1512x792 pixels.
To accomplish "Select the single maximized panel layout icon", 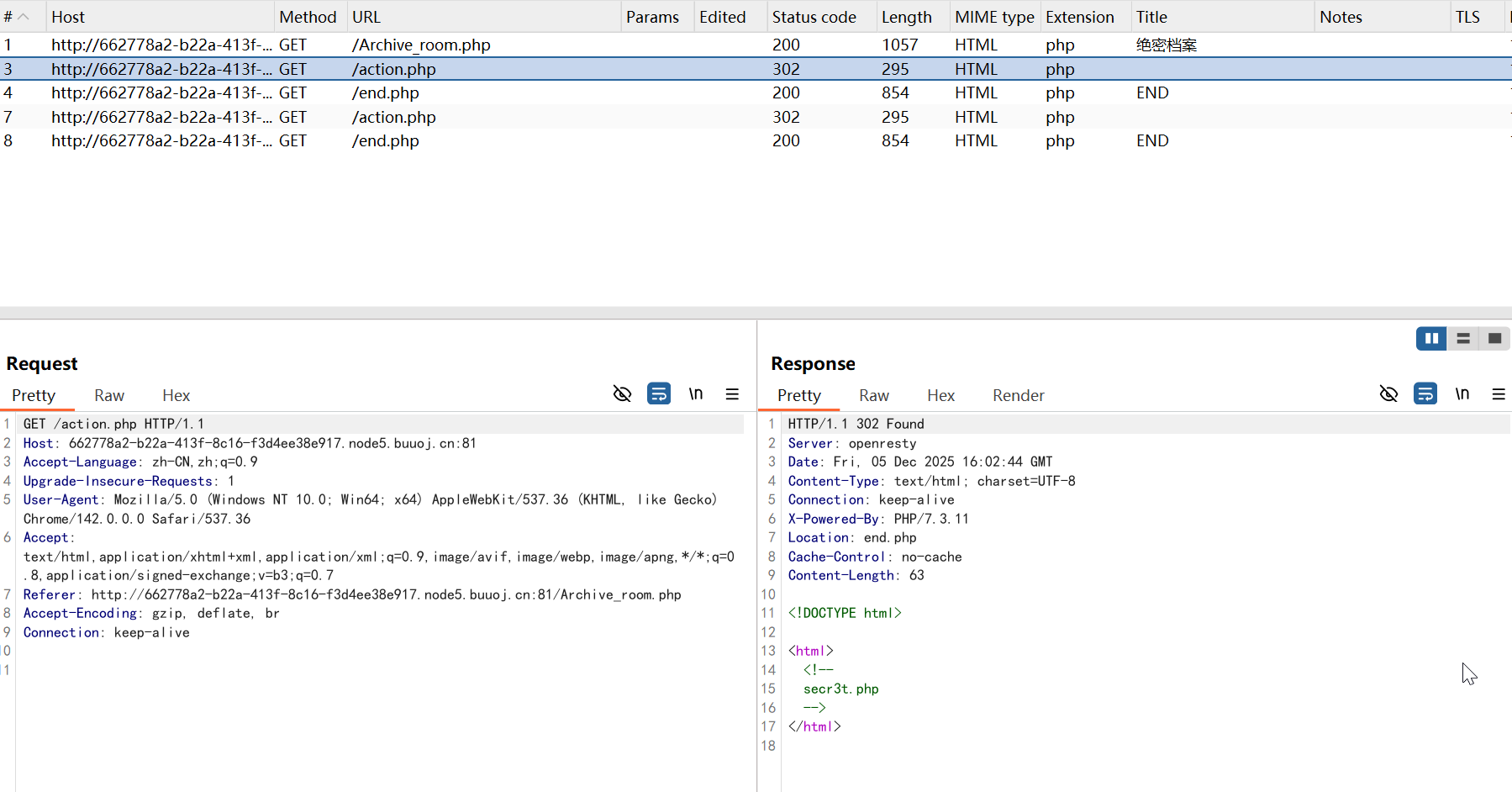I will [1494, 338].
